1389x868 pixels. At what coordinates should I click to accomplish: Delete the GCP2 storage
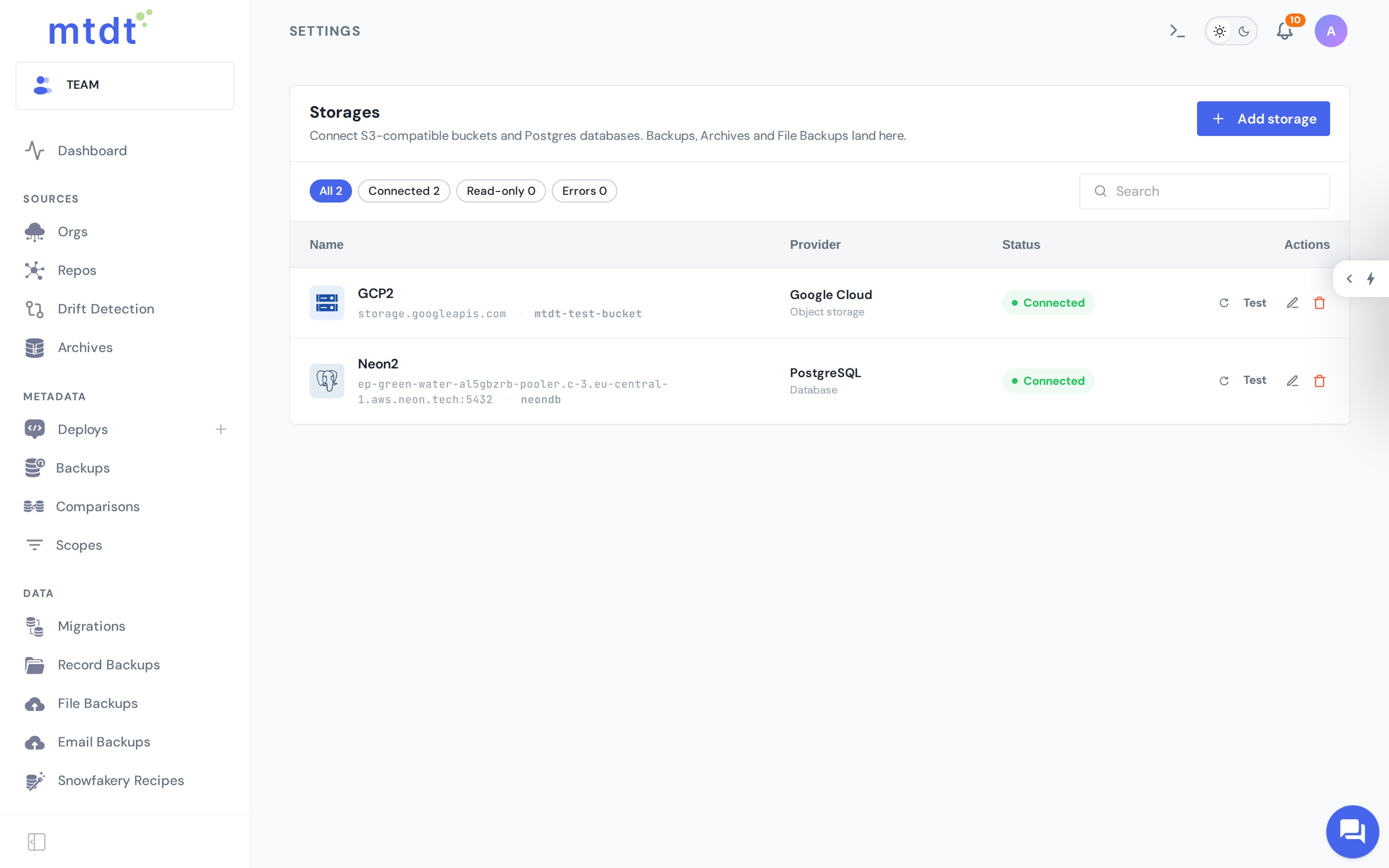click(x=1320, y=303)
